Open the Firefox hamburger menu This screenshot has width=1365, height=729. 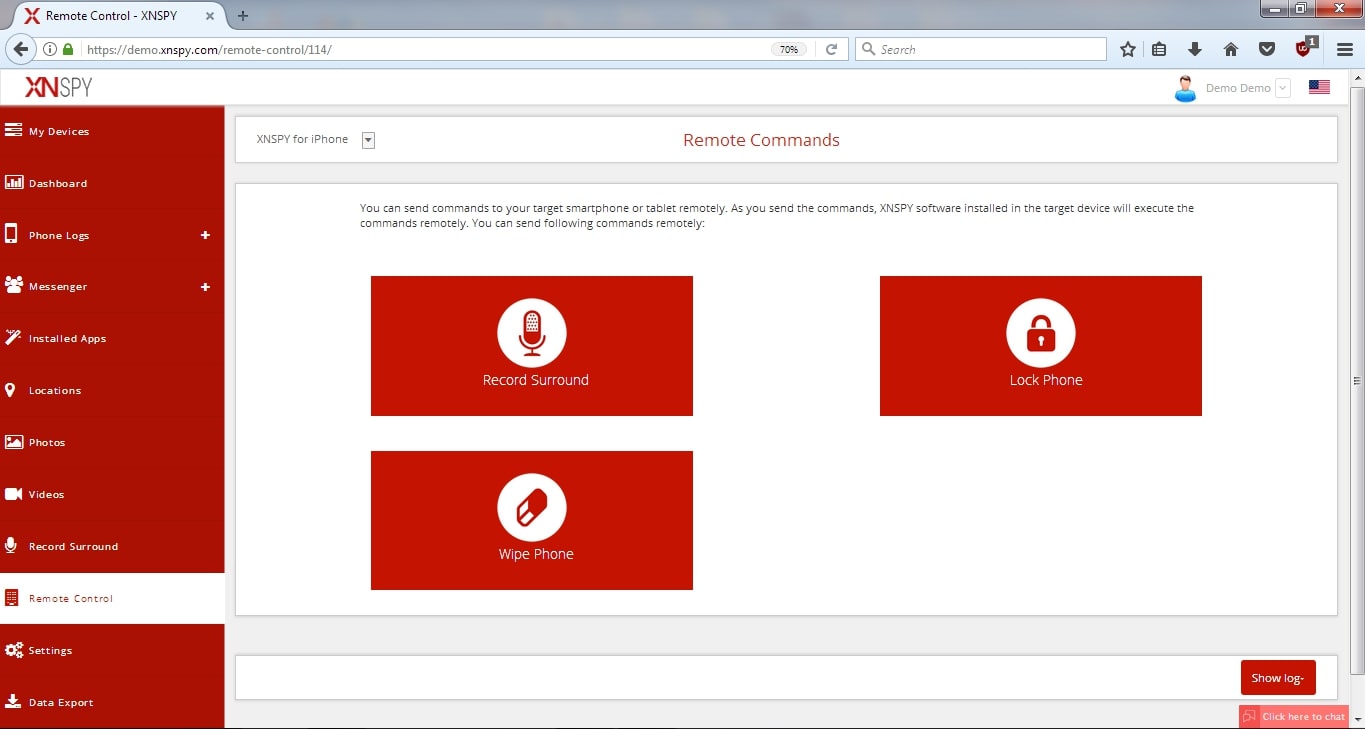[x=1344, y=49]
